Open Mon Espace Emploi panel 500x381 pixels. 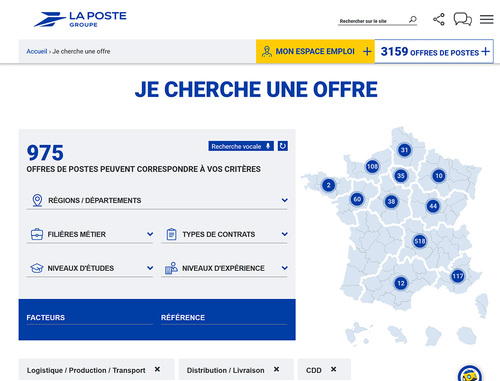coord(315,51)
